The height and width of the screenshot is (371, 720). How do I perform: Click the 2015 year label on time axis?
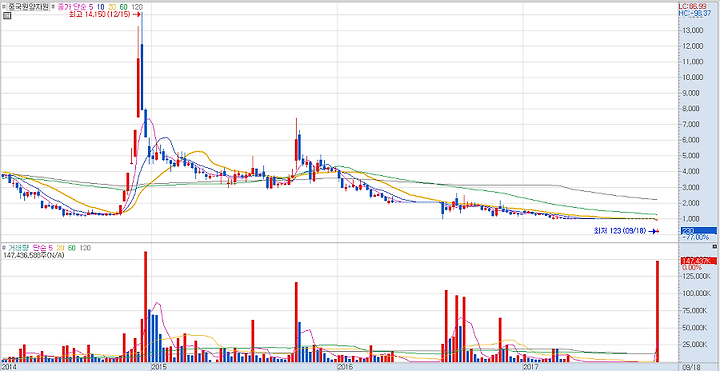pyautogui.click(x=159, y=367)
